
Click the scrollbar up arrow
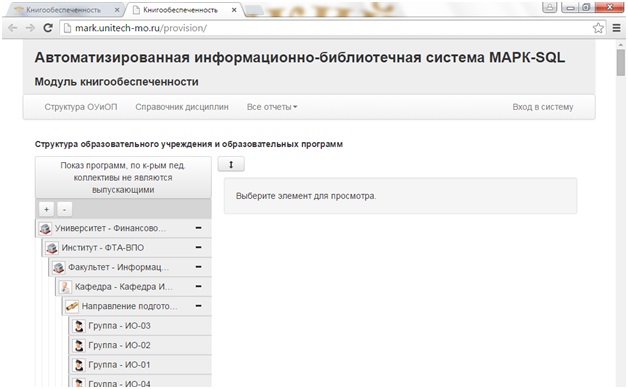pos(620,44)
